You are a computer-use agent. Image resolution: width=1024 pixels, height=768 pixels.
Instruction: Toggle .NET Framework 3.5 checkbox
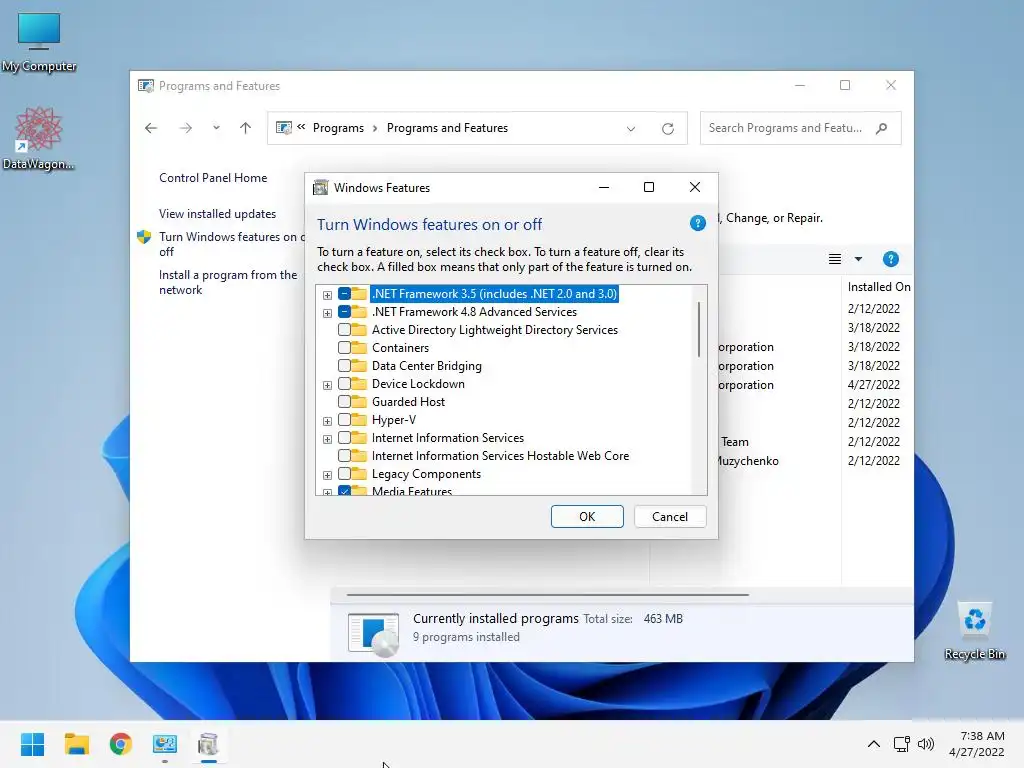click(344, 294)
